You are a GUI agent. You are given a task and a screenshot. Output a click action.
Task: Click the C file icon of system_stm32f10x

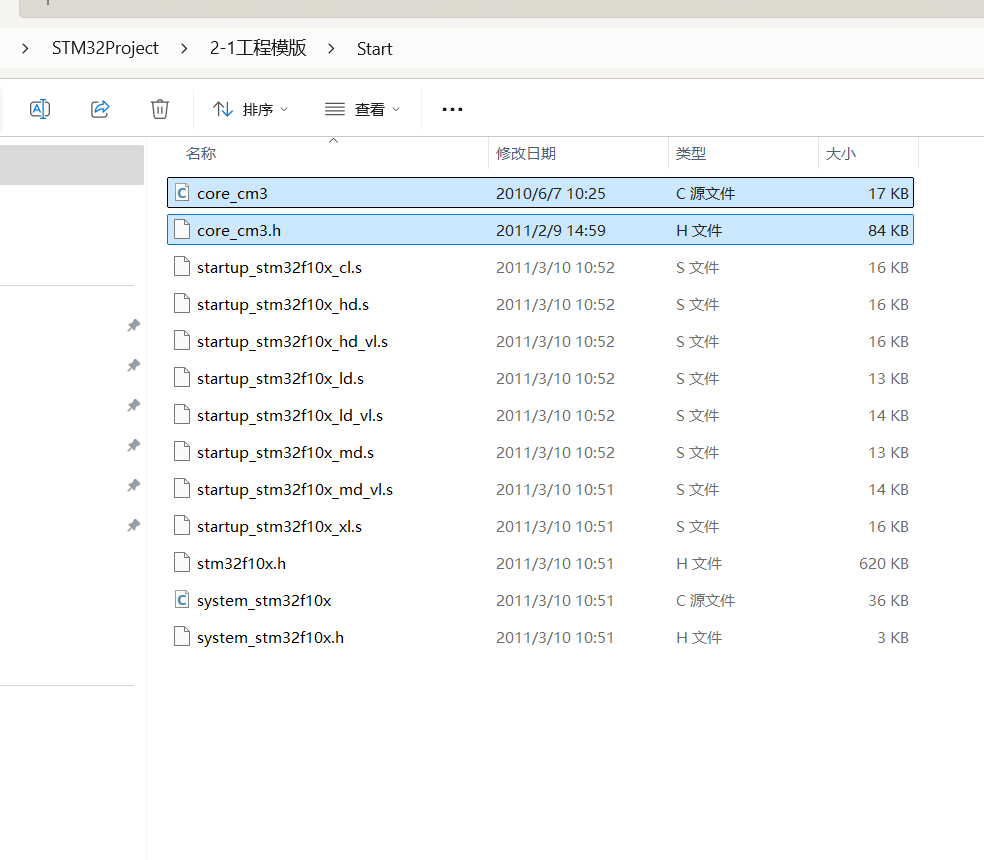[x=182, y=600]
